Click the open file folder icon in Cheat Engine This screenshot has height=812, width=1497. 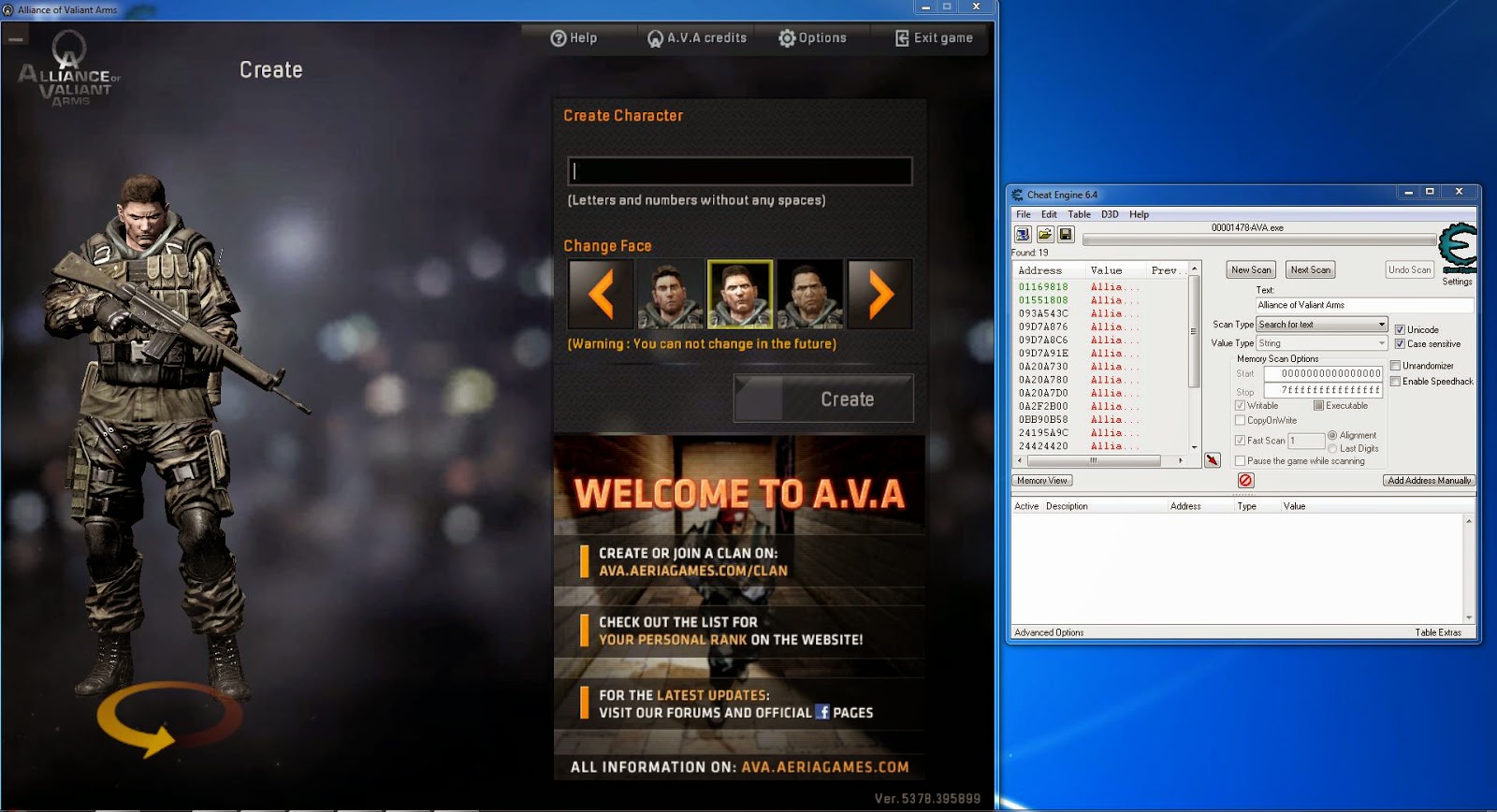click(1044, 234)
